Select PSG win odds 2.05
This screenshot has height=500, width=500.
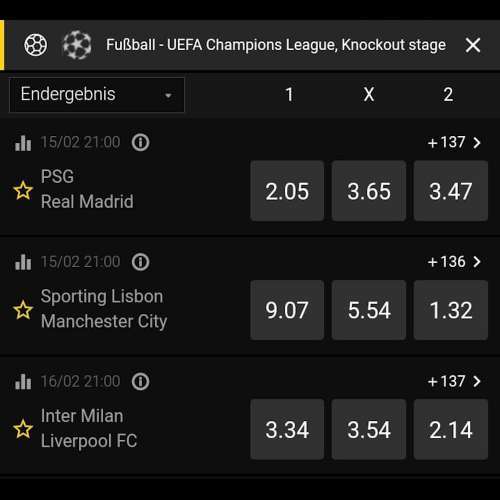click(x=287, y=191)
